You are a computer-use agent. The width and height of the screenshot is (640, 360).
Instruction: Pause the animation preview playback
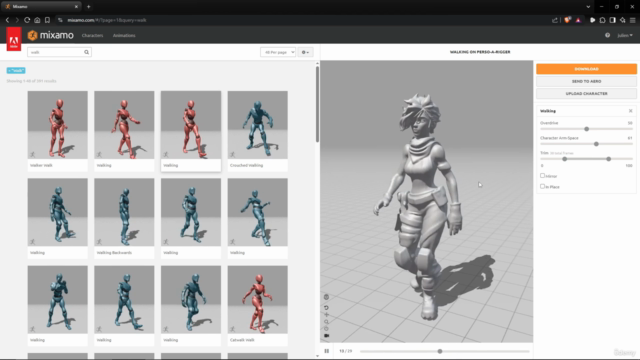click(327, 351)
